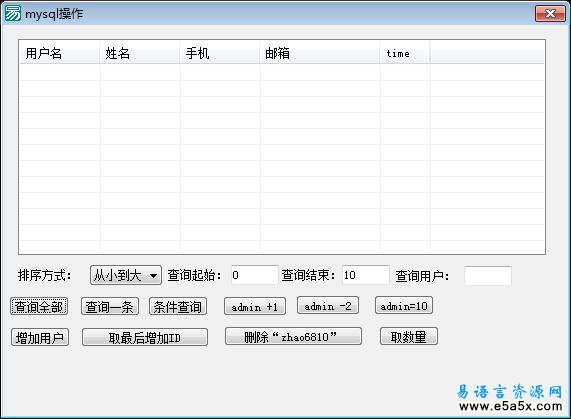
Task: Run the 条件查询 button
Action: point(178,306)
